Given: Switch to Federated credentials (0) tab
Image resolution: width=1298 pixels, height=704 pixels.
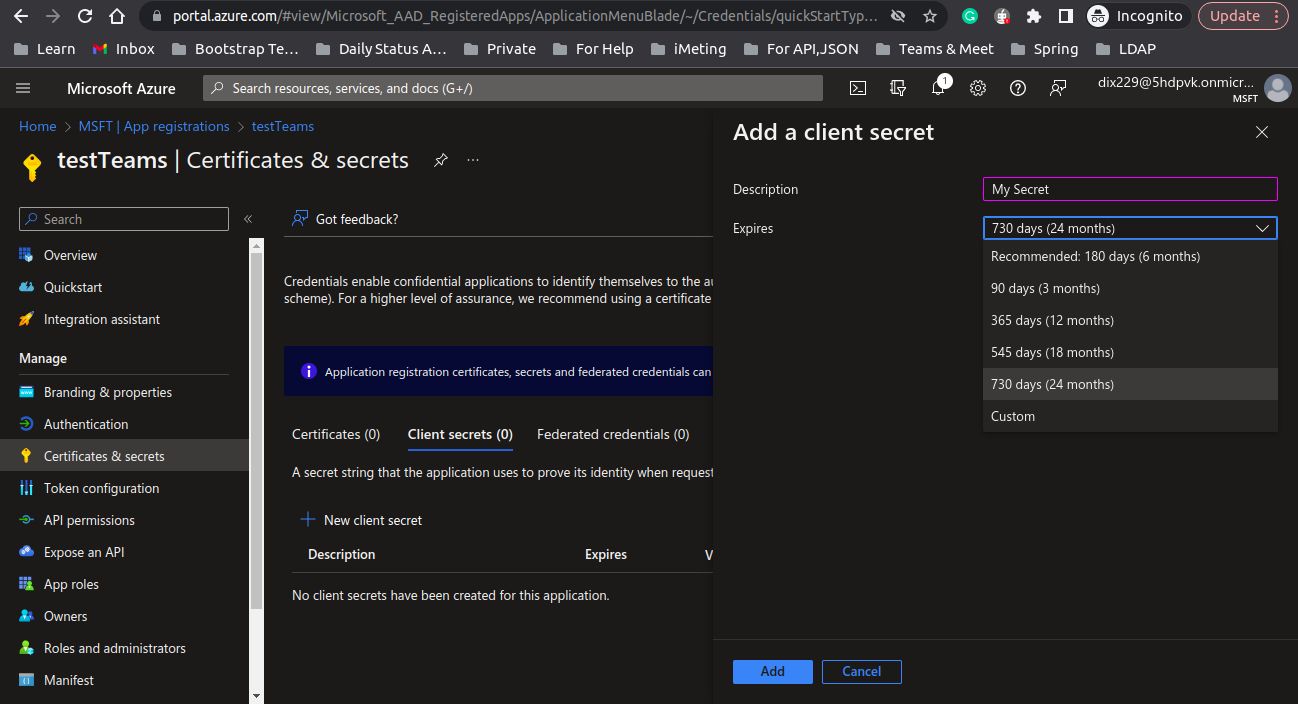Looking at the screenshot, I should coord(613,434).
